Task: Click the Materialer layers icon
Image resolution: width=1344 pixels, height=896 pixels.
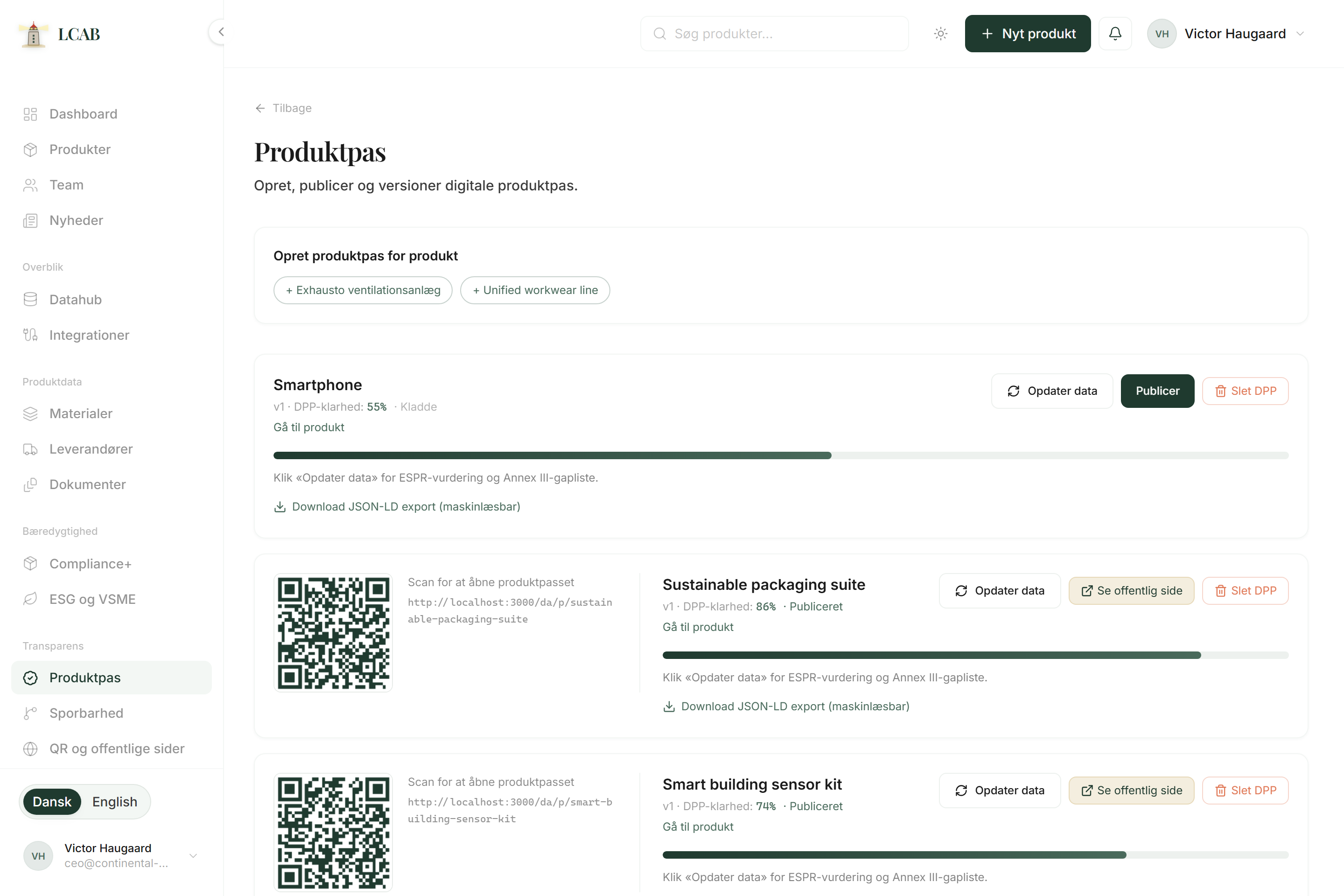Action: point(30,413)
